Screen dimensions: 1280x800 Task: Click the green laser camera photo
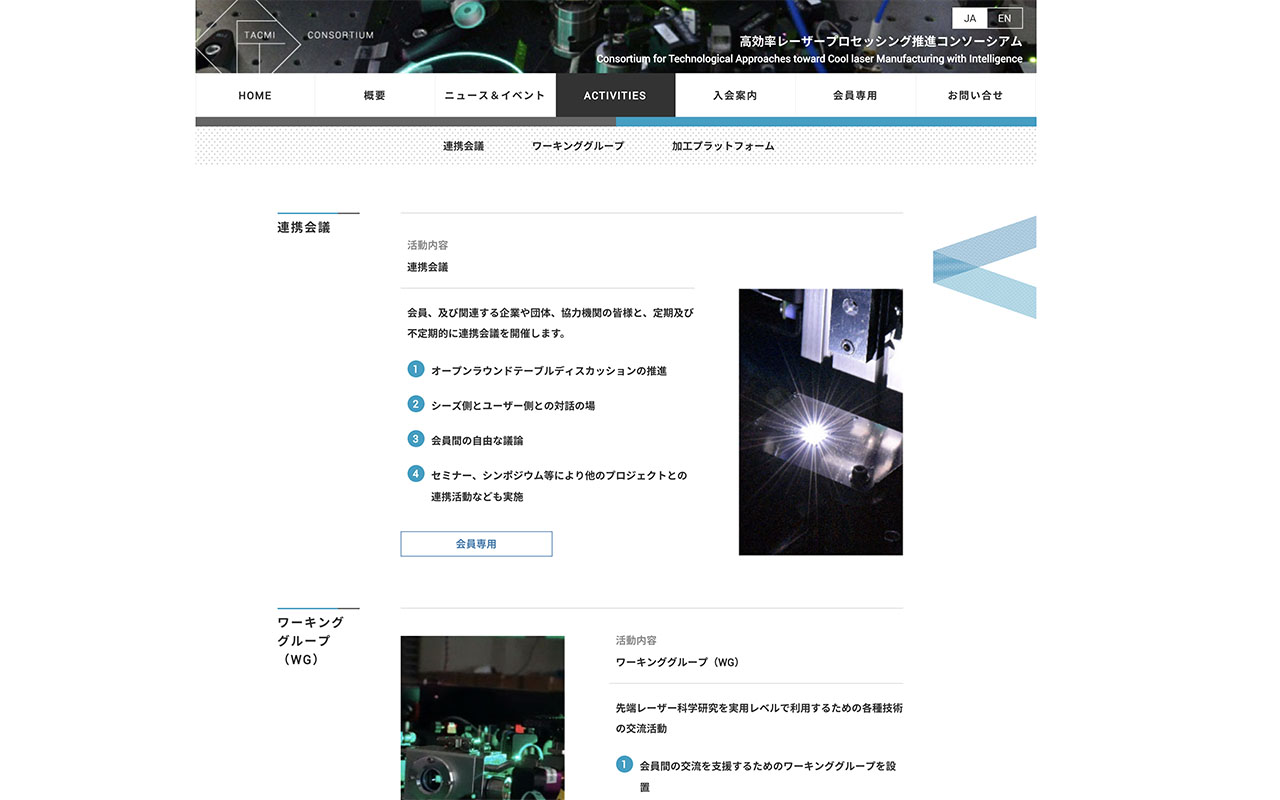(x=482, y=718)
